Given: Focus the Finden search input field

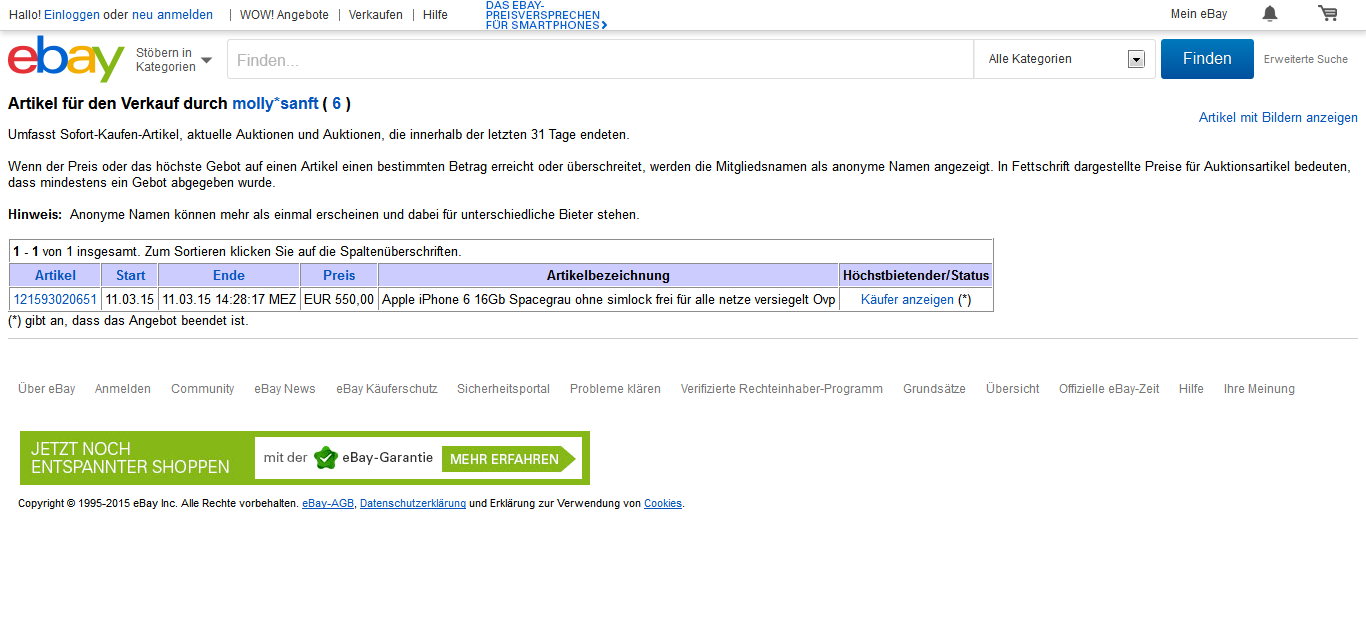Looking at the screenshot, I should (600, 60).
